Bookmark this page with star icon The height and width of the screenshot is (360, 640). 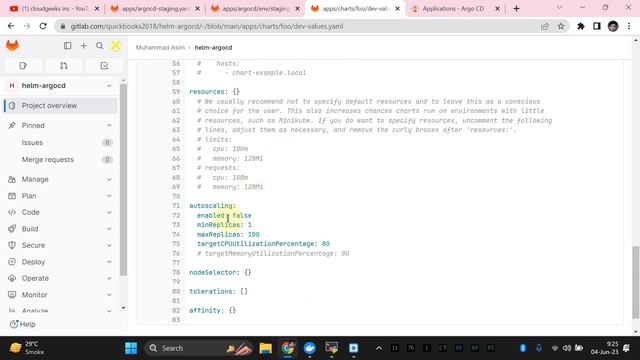point(561,26)
